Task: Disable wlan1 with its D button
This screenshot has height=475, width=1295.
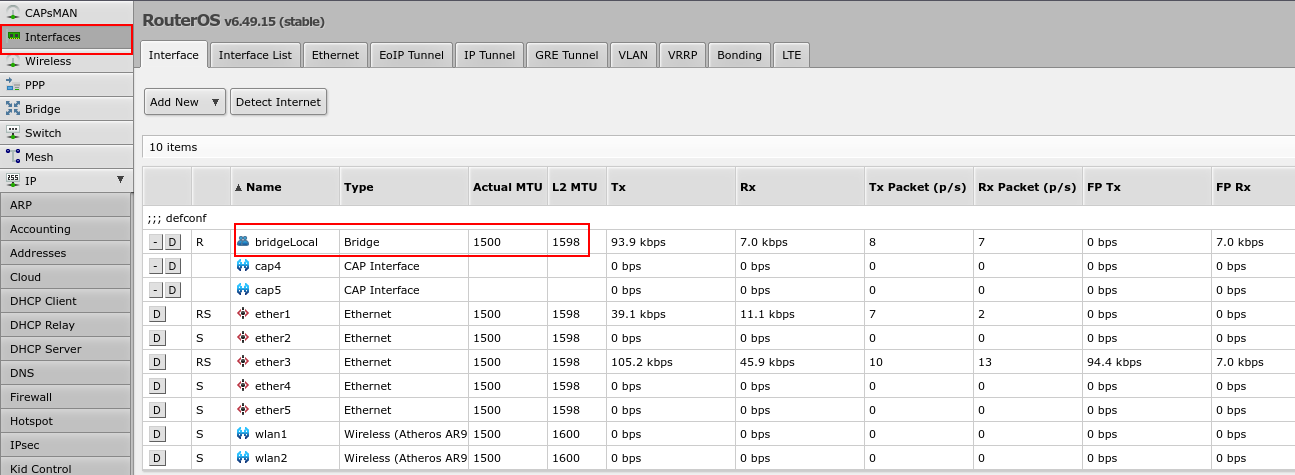Action: [x=156, y=434]
